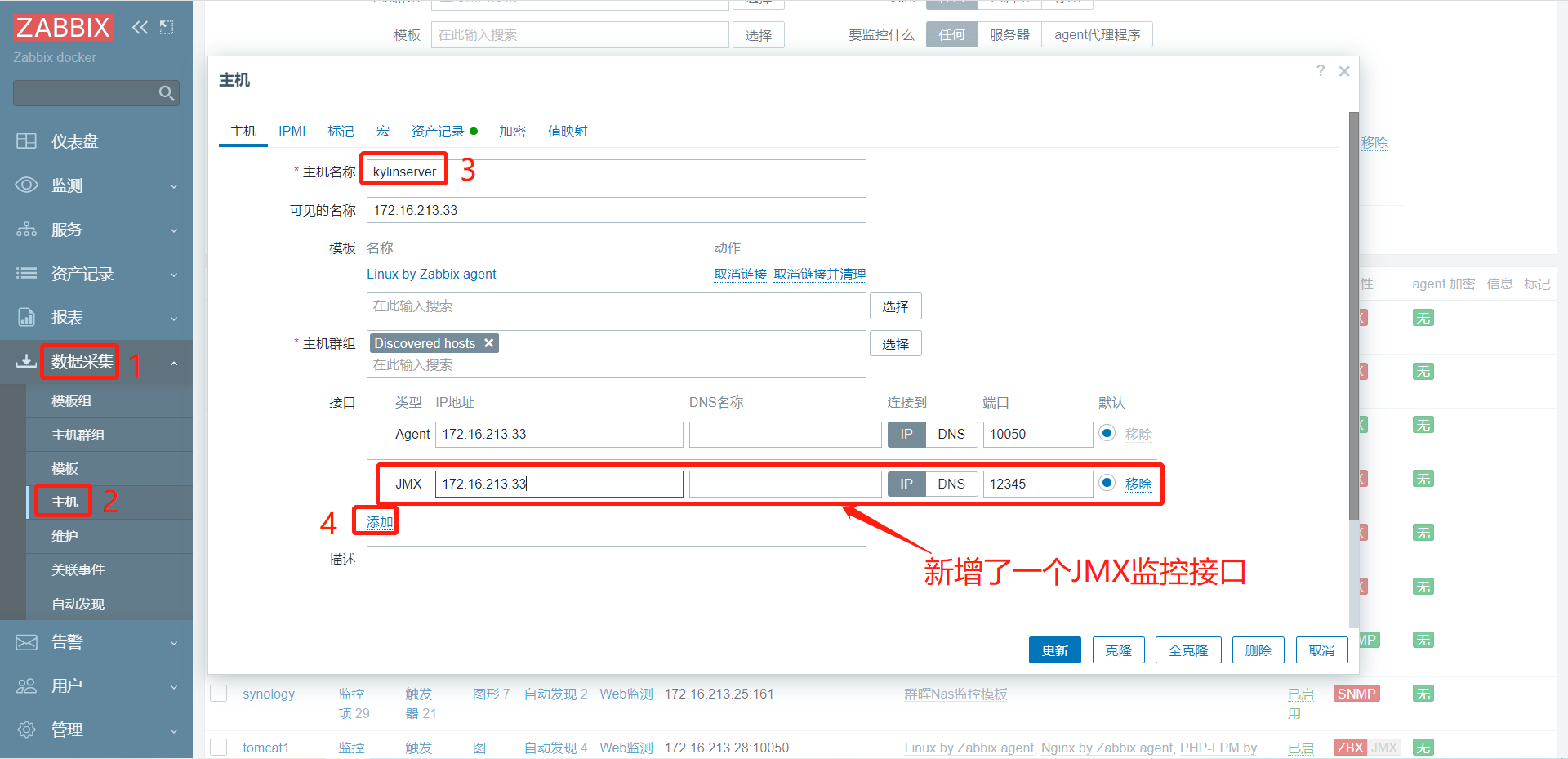1568x759 pixels.
Task: Expand the 告警 menu chevron
Action: click(174, 644)
